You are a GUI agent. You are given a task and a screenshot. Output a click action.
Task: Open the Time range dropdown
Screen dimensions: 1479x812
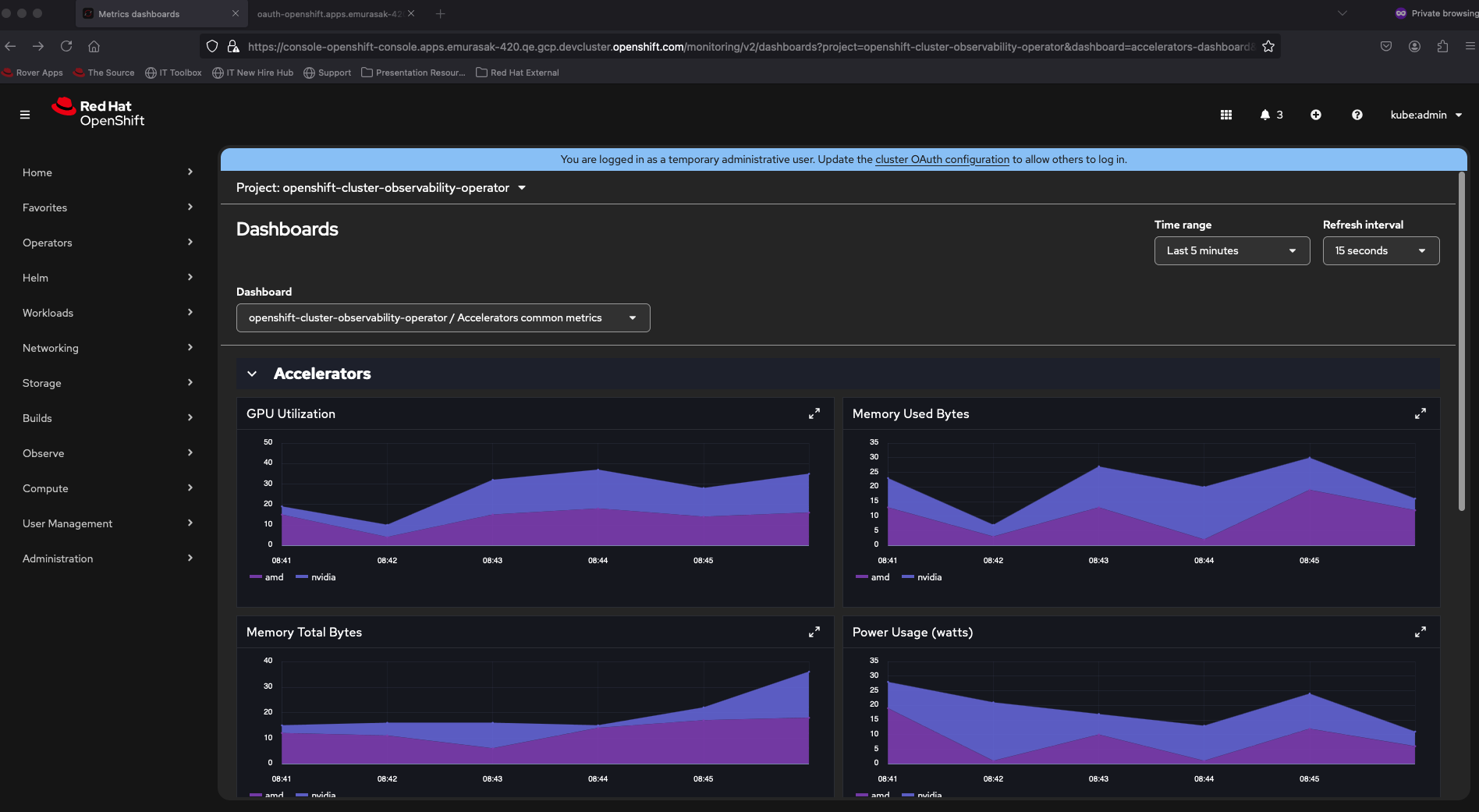(1231, 250)
